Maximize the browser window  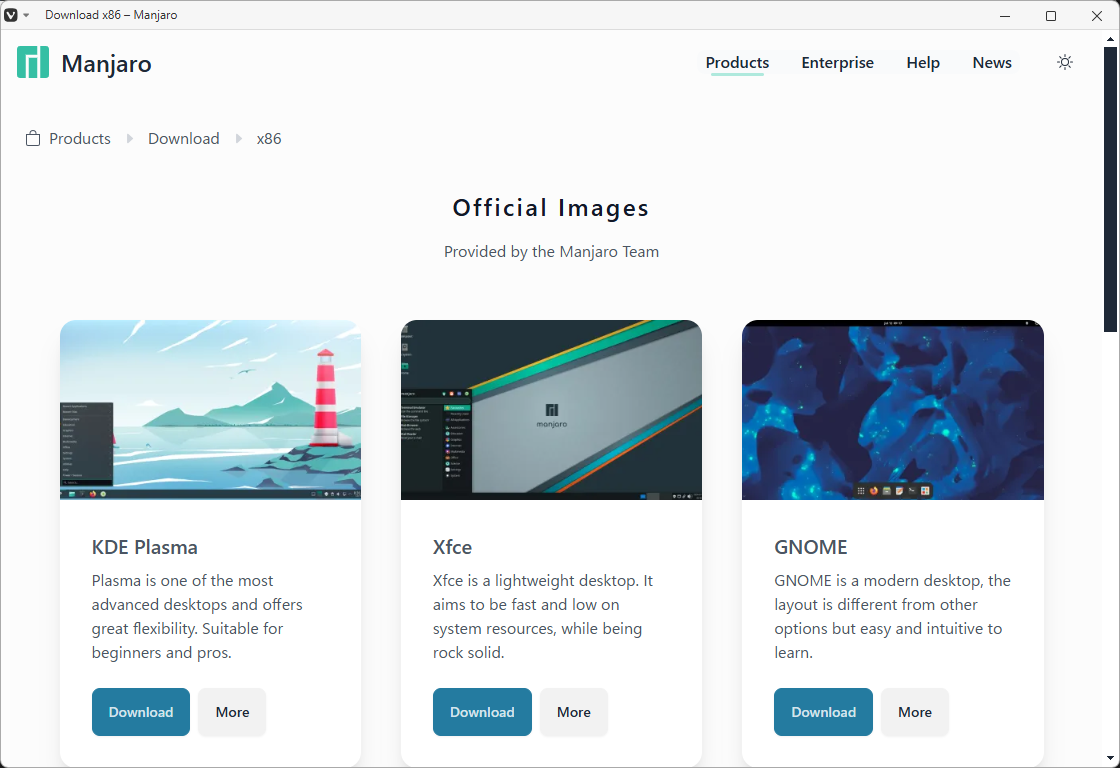coord(1051,16)
